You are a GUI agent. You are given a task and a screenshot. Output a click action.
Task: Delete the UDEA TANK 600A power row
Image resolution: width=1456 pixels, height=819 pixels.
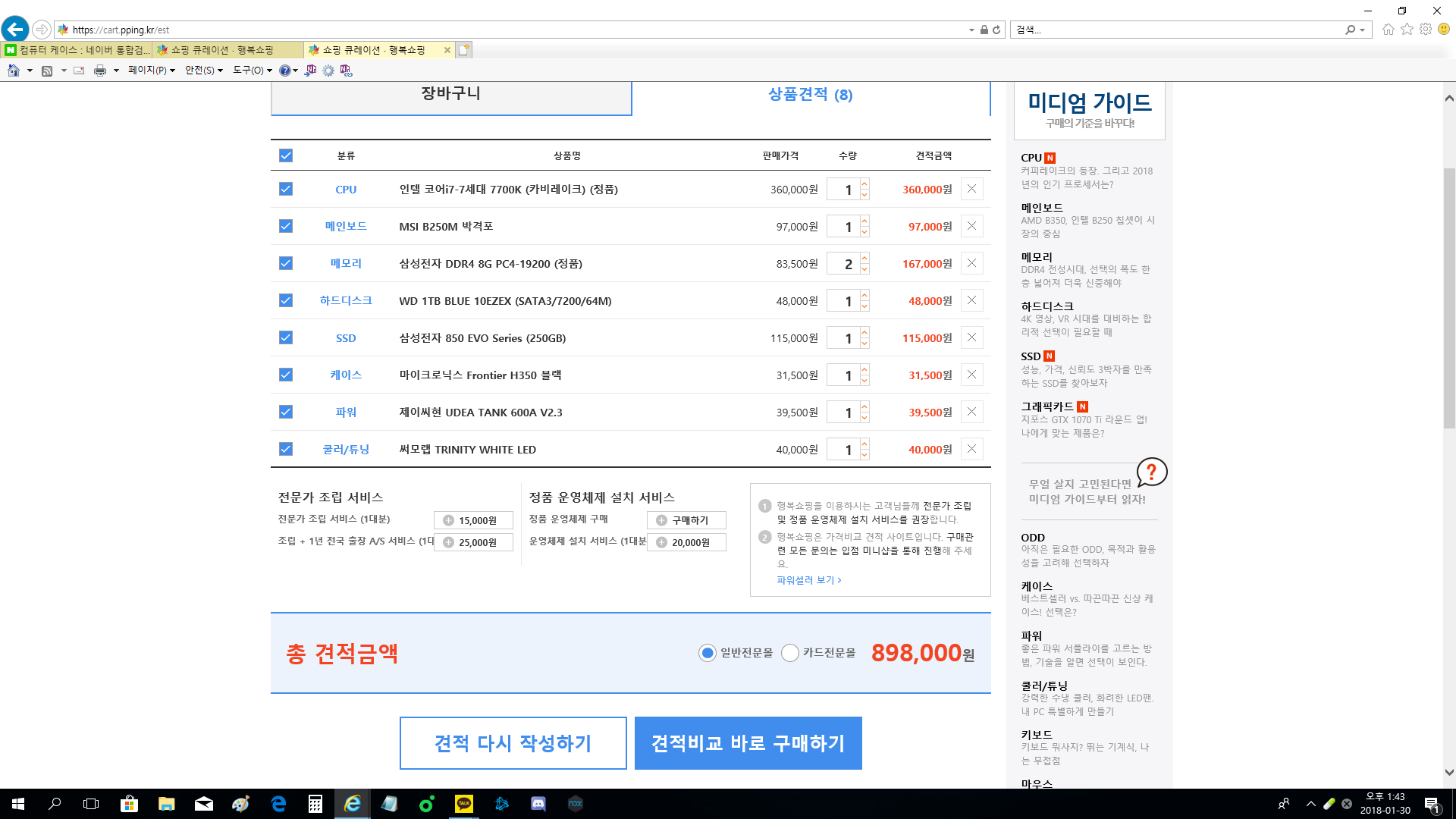click(971, 412)
